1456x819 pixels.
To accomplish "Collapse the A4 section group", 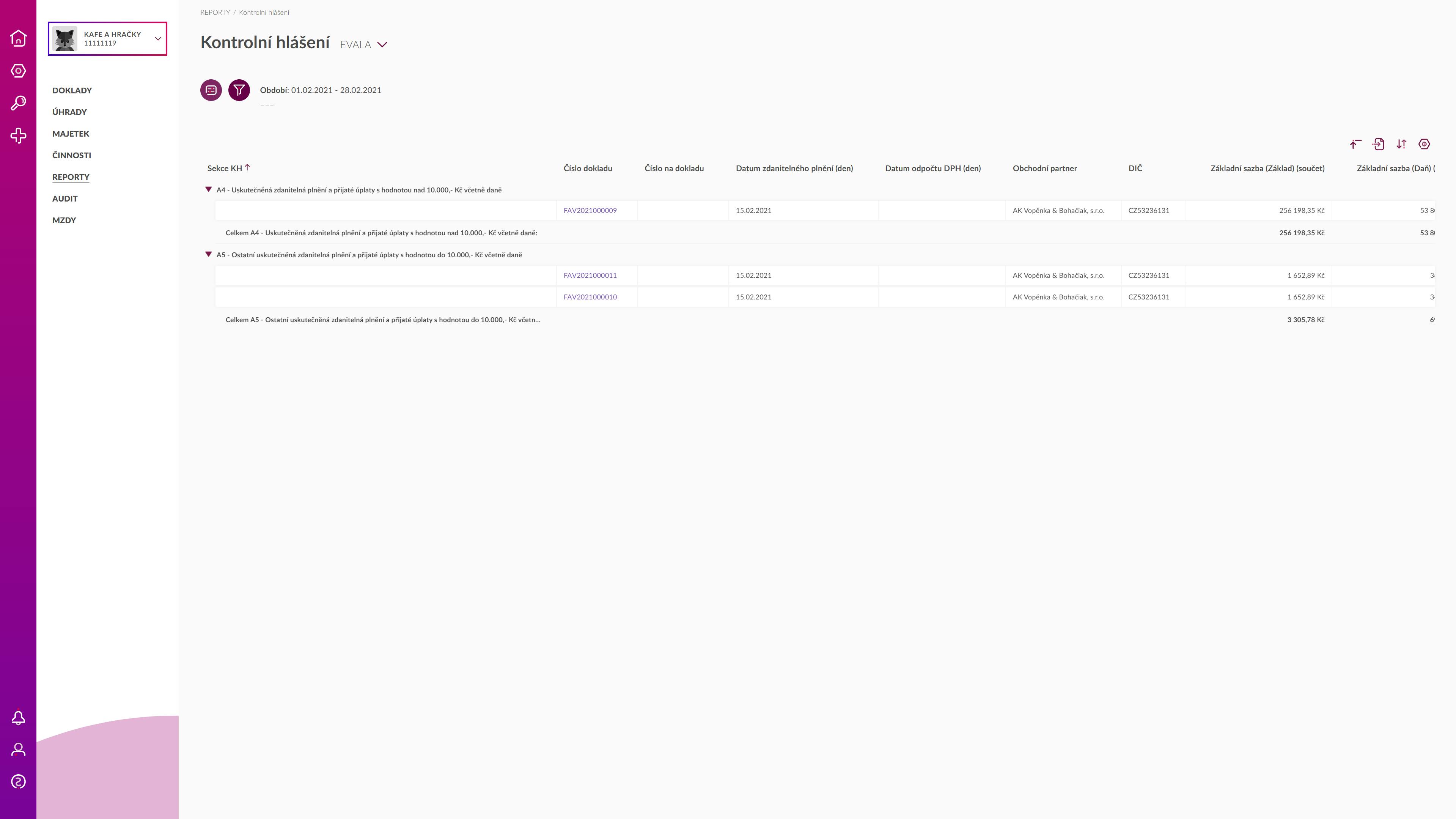I will [x=209, y=189].
